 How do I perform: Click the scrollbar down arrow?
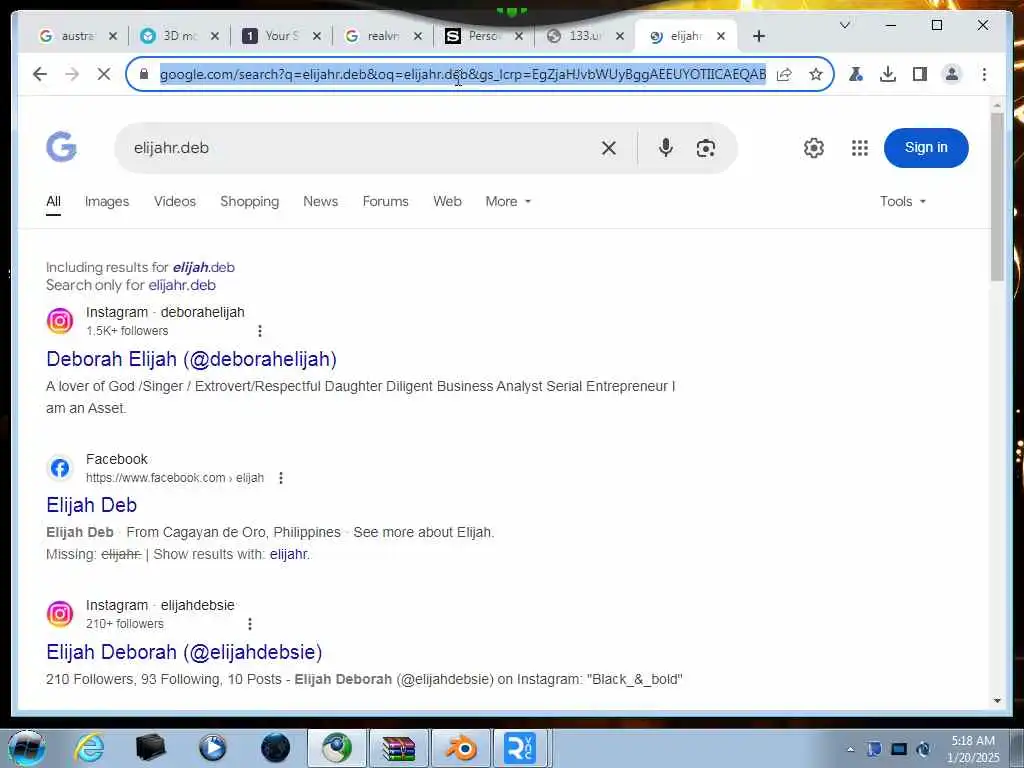tap(997, 701)
